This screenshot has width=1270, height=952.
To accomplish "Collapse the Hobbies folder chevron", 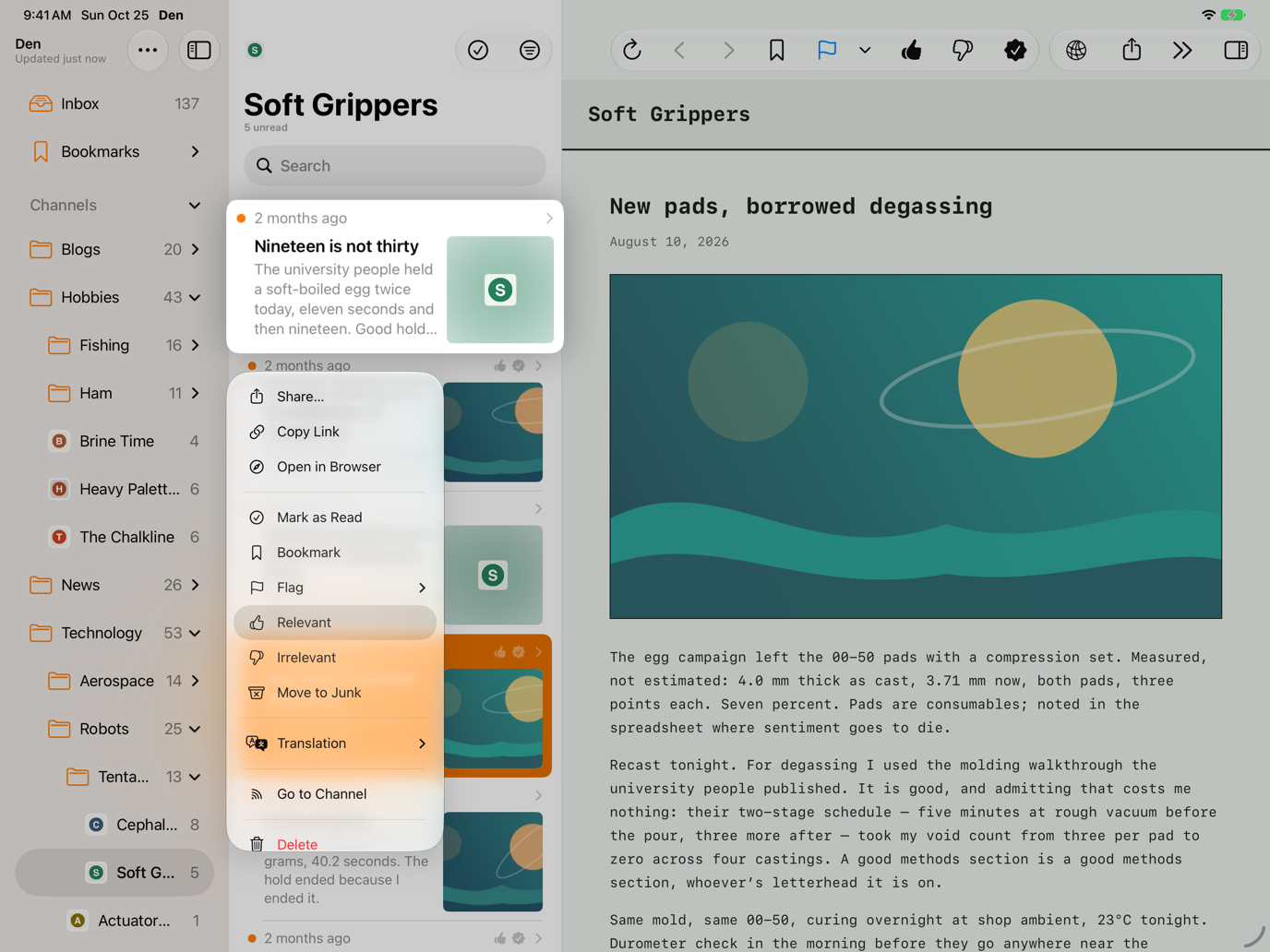I will 195,297.
